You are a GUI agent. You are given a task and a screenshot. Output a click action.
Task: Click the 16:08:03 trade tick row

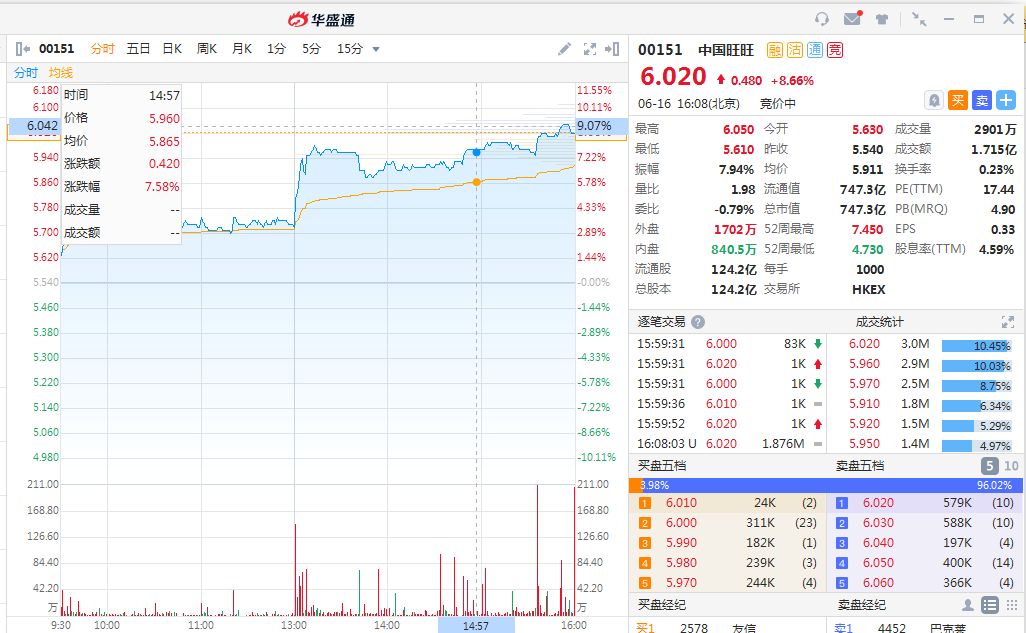729,444
